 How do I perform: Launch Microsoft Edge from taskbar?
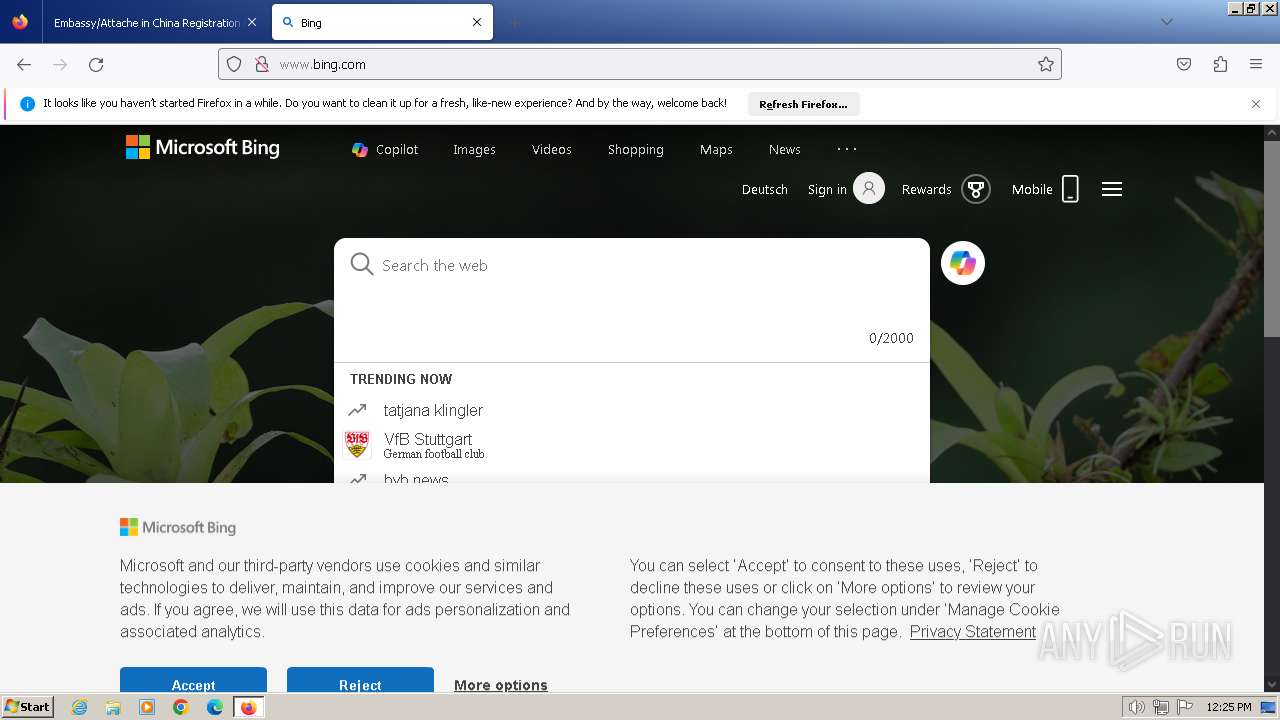(x=215, y=707)
